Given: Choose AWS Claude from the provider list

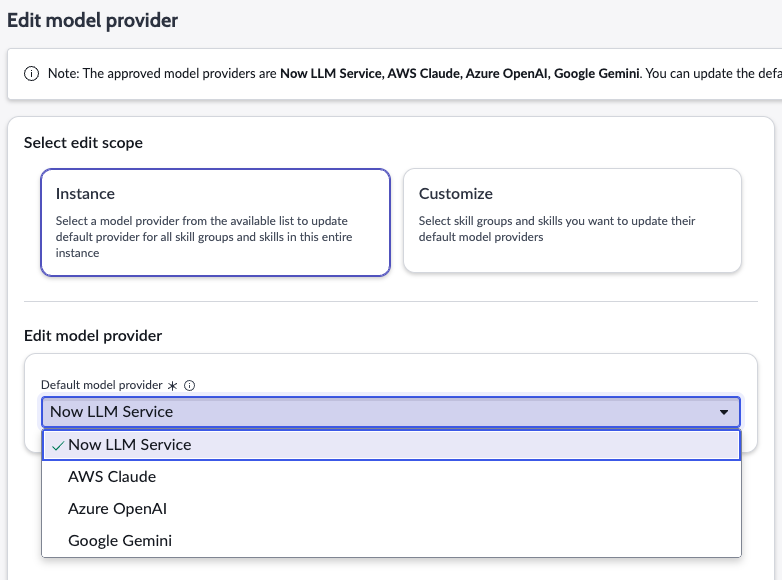Looking at the screenshot, I should pos(391,477).
